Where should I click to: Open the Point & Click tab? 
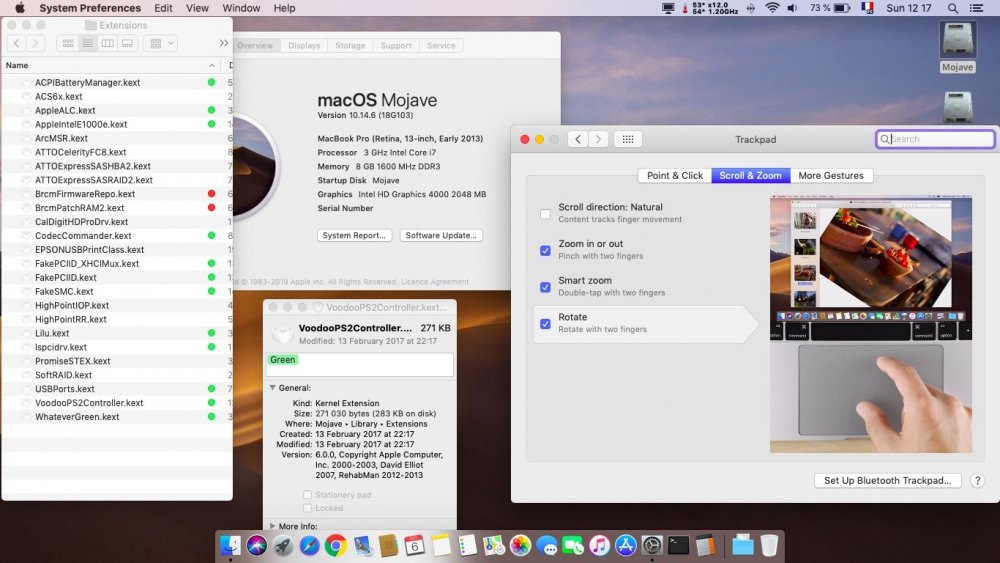tap(675, 175)
